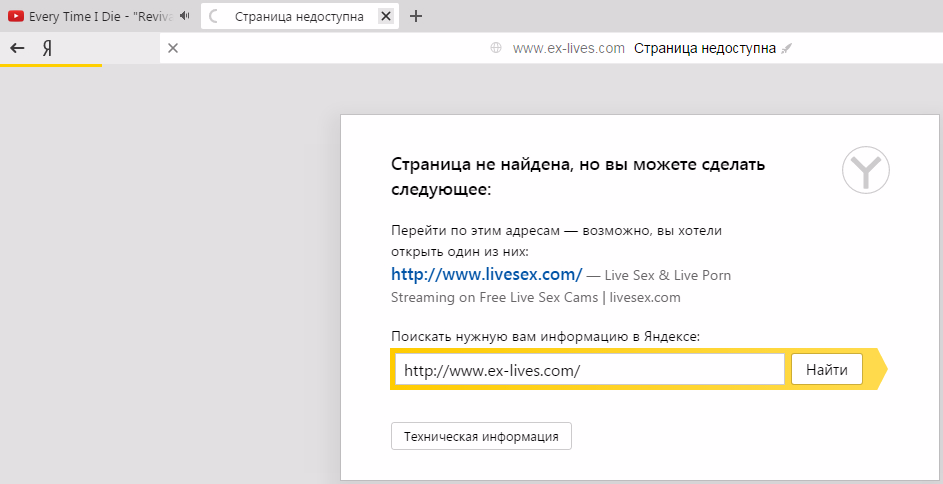Expand Техническая информация details

pos(481,436)
